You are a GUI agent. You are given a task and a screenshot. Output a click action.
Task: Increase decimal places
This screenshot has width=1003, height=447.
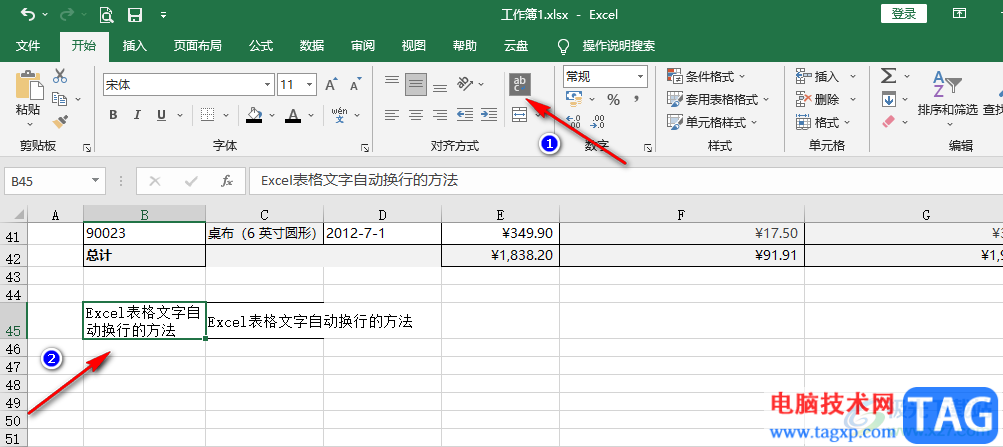click(x=574, y=122)
